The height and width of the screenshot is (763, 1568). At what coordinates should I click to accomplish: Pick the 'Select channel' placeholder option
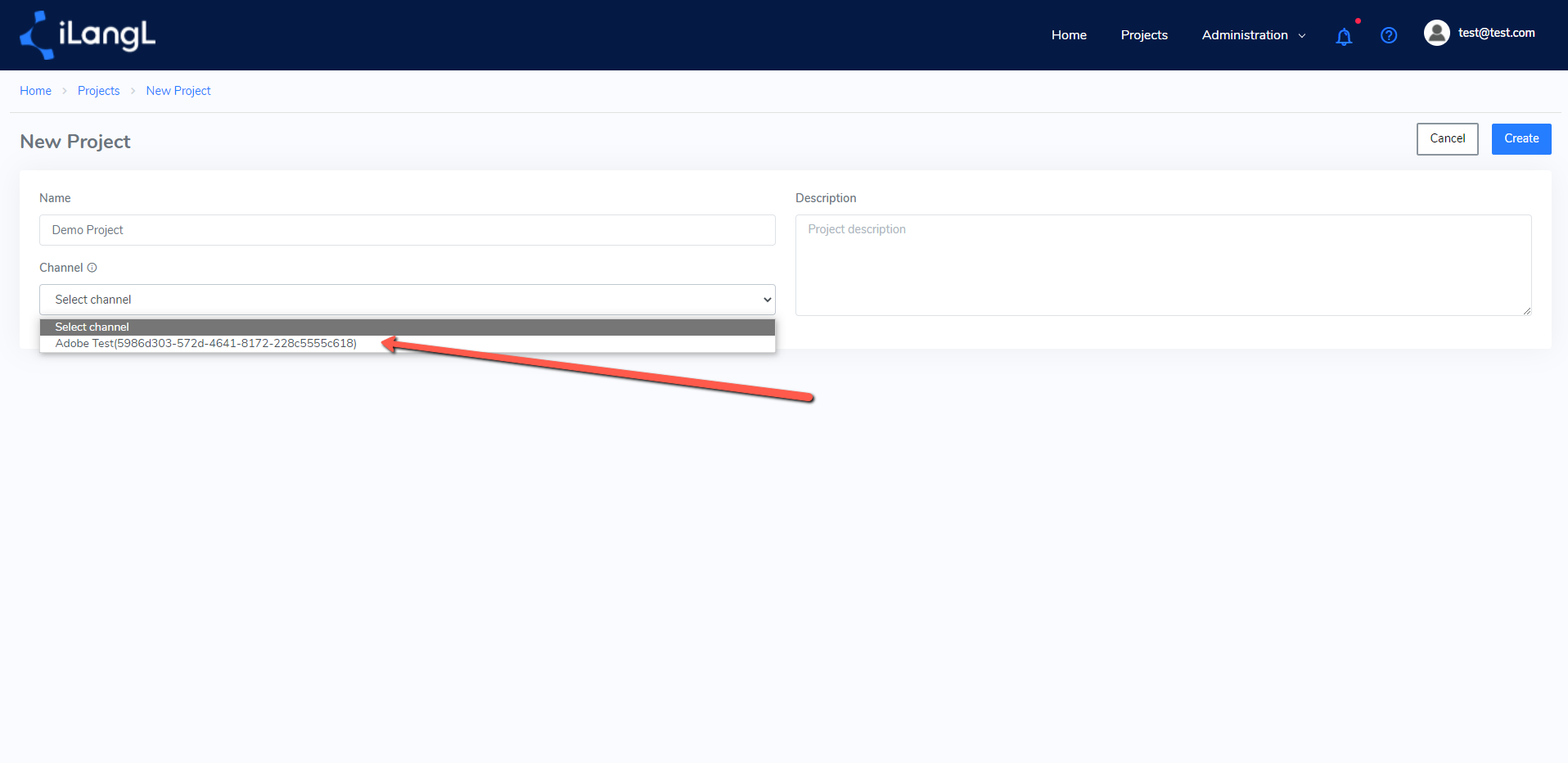(x=408, y=327)
